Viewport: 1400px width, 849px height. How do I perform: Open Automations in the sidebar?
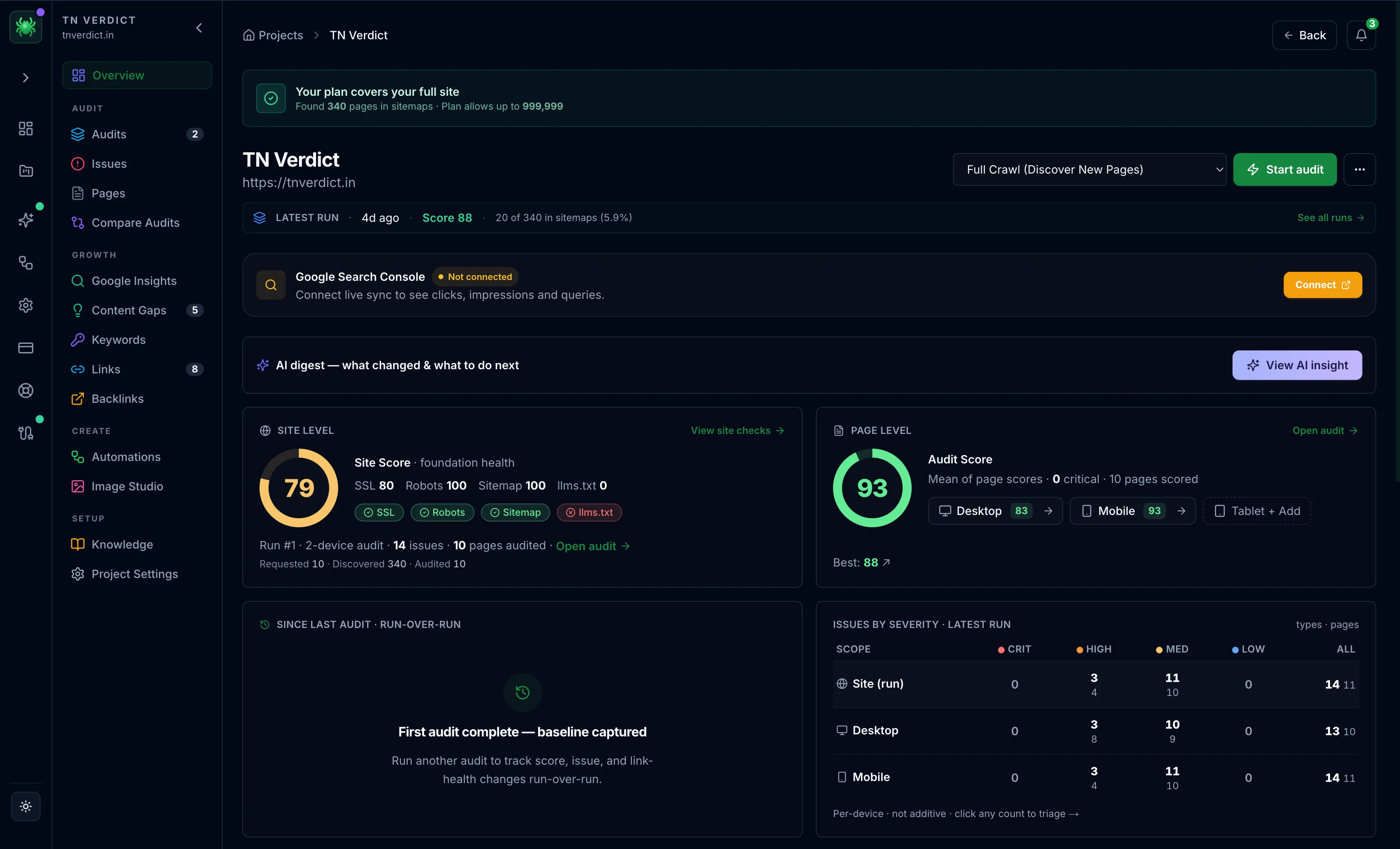point(137,457)
